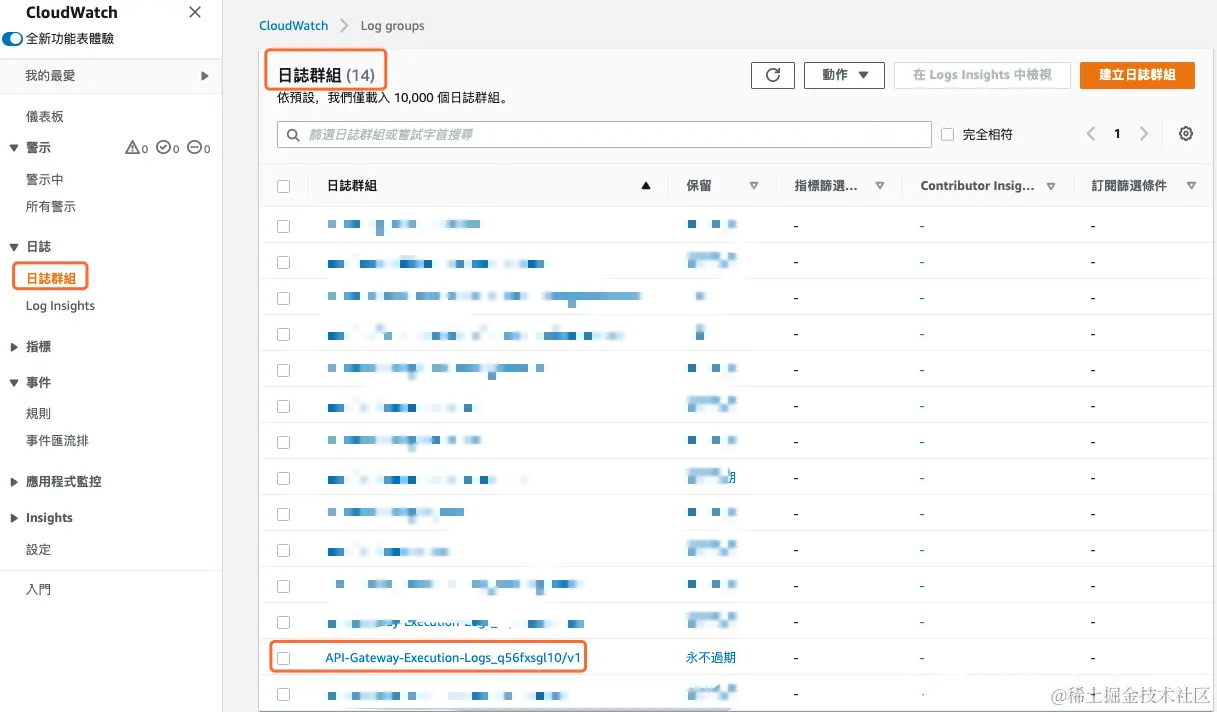
Task: Expand the 我的最愛 favorites arrow
Action: [x=204, y=76]
